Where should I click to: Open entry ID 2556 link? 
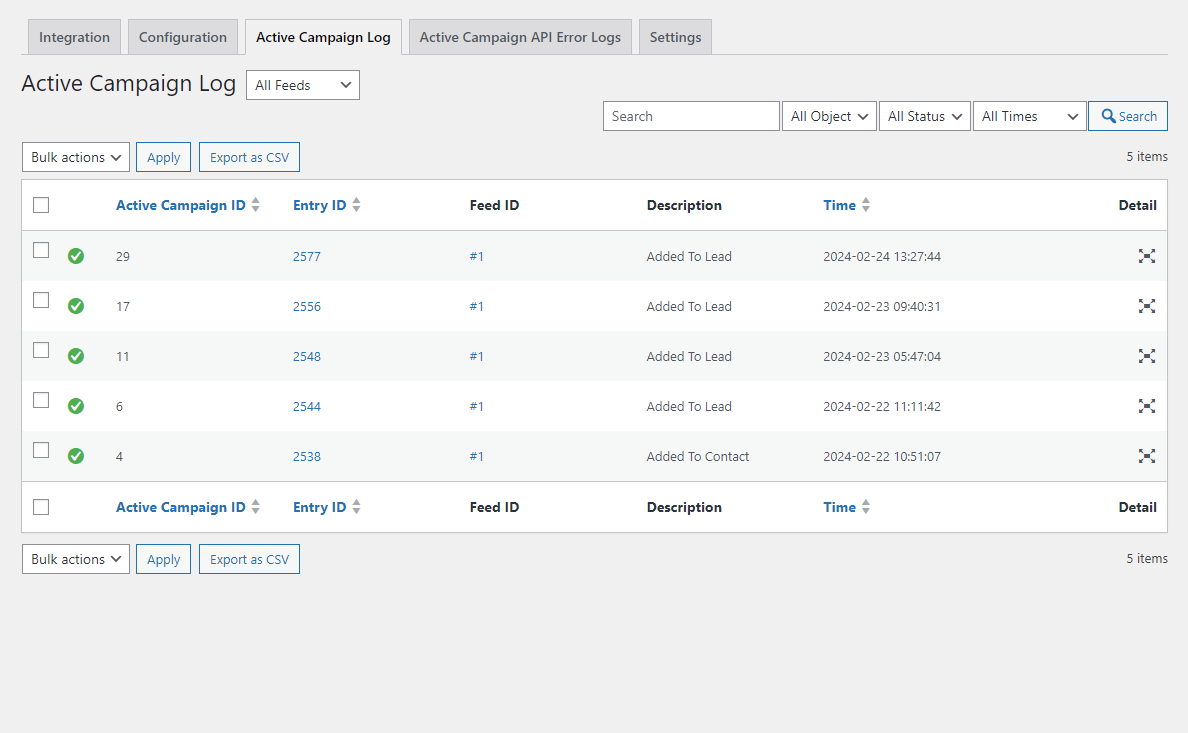tap(307, 306)
